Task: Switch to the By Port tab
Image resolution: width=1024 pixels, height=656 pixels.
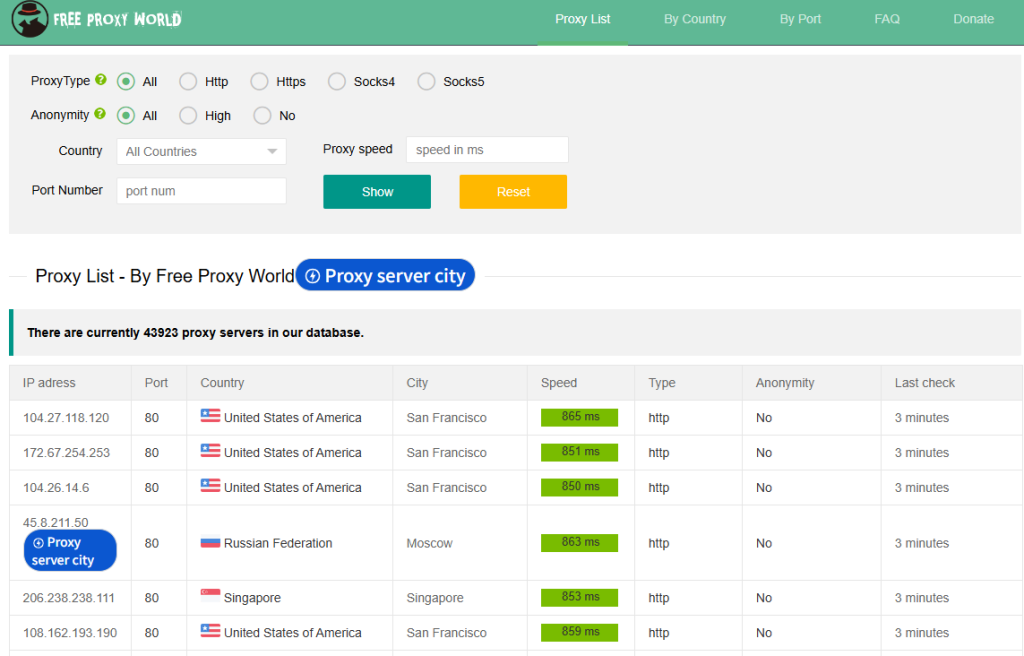Action: [800, 20]
